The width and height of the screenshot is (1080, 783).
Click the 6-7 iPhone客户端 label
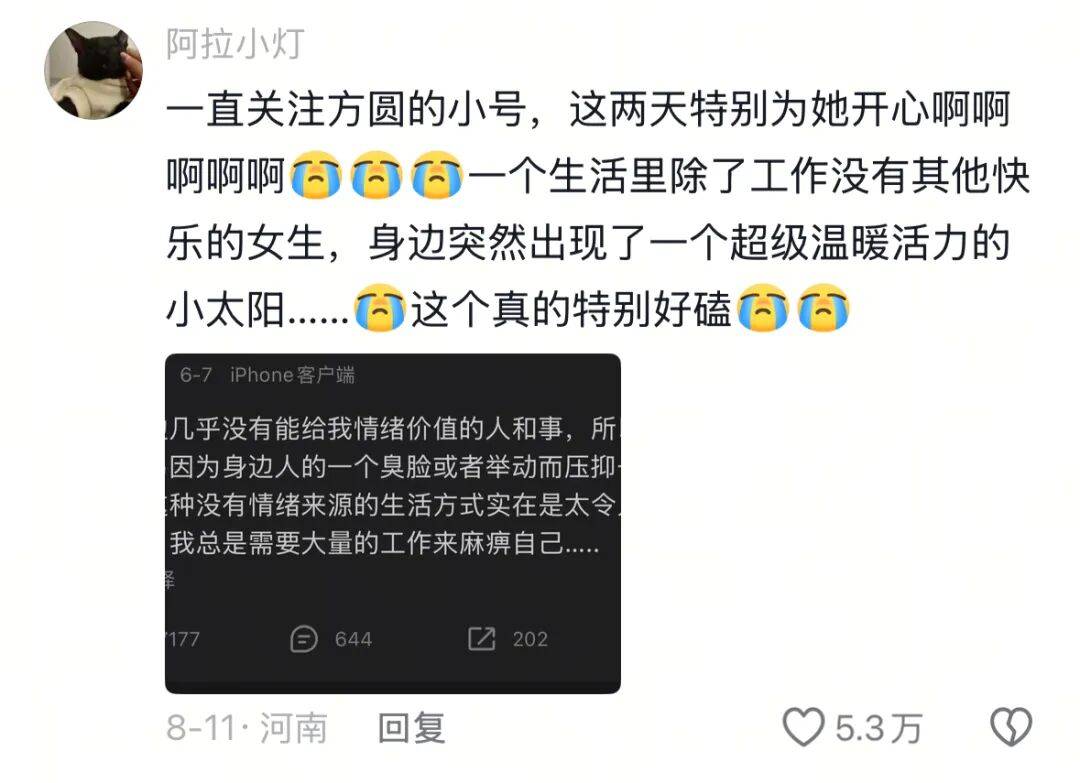pos(267,375)
